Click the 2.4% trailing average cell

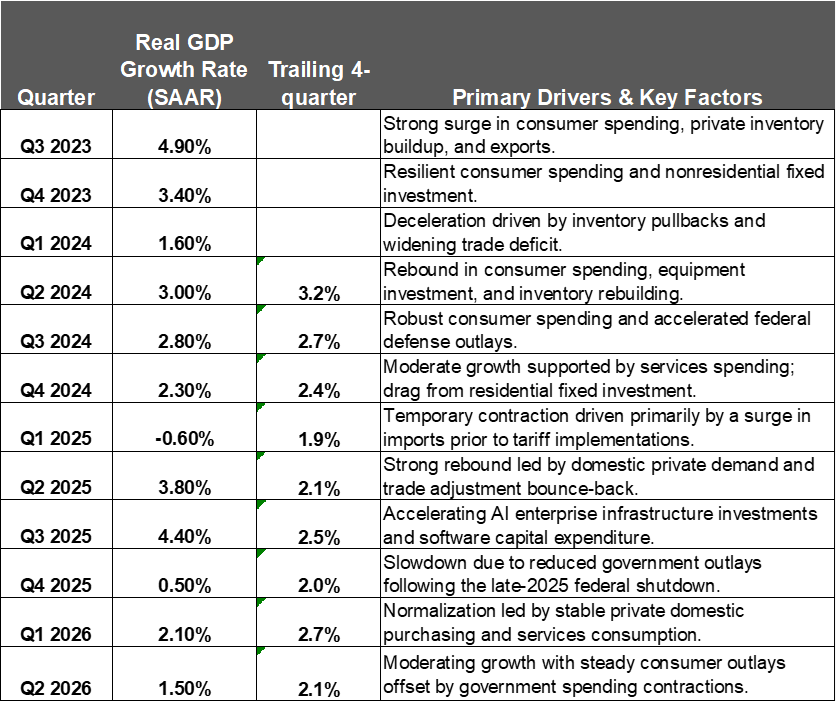318,378
